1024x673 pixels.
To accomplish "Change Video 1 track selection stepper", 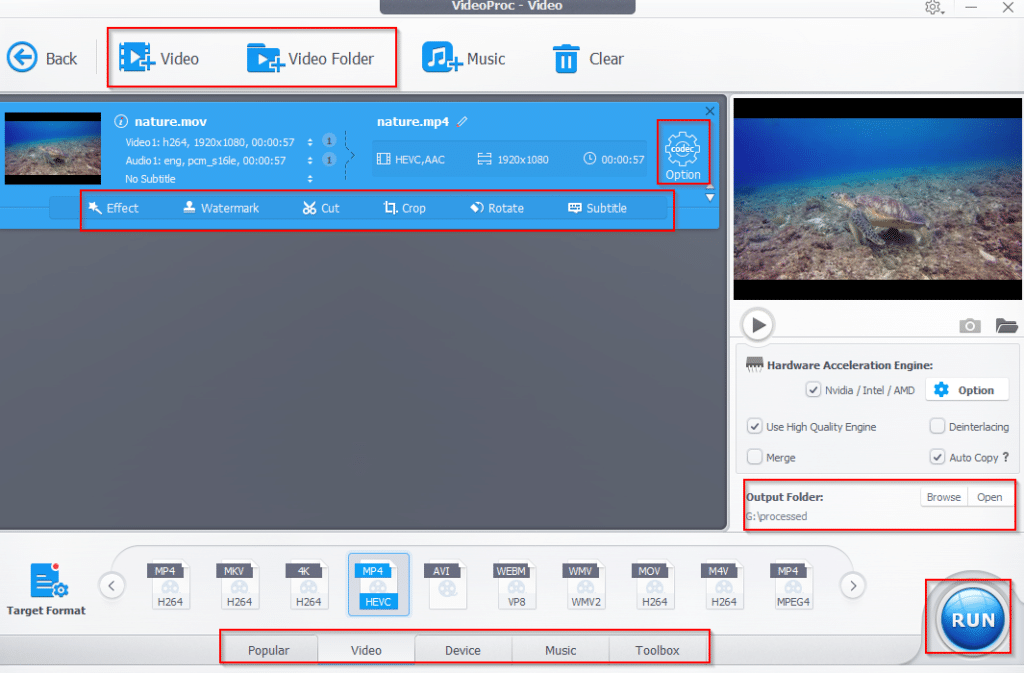I will point(310,142).
